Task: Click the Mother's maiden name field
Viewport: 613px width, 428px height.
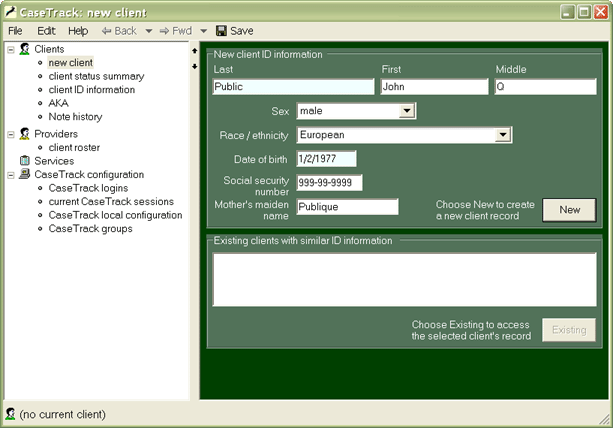Action: point(347,207)
